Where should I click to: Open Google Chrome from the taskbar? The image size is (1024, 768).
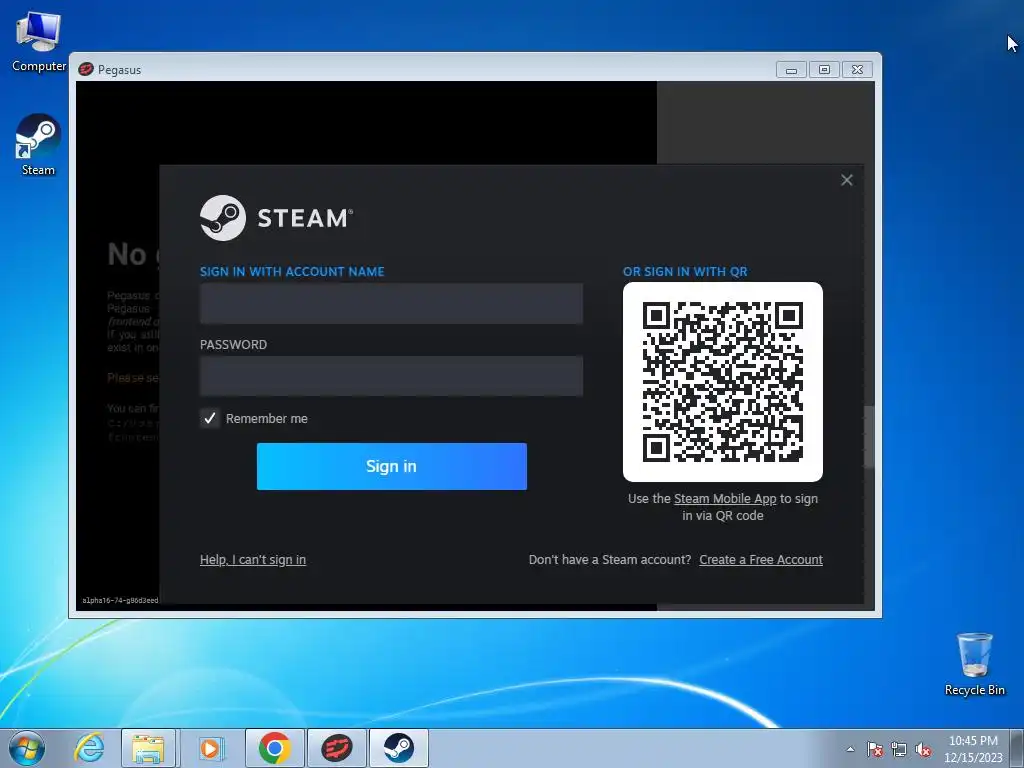274,748
